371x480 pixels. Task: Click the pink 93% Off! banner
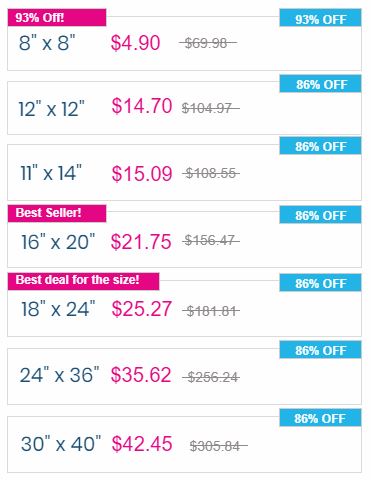pyautogui.click(x=57, y=17)
